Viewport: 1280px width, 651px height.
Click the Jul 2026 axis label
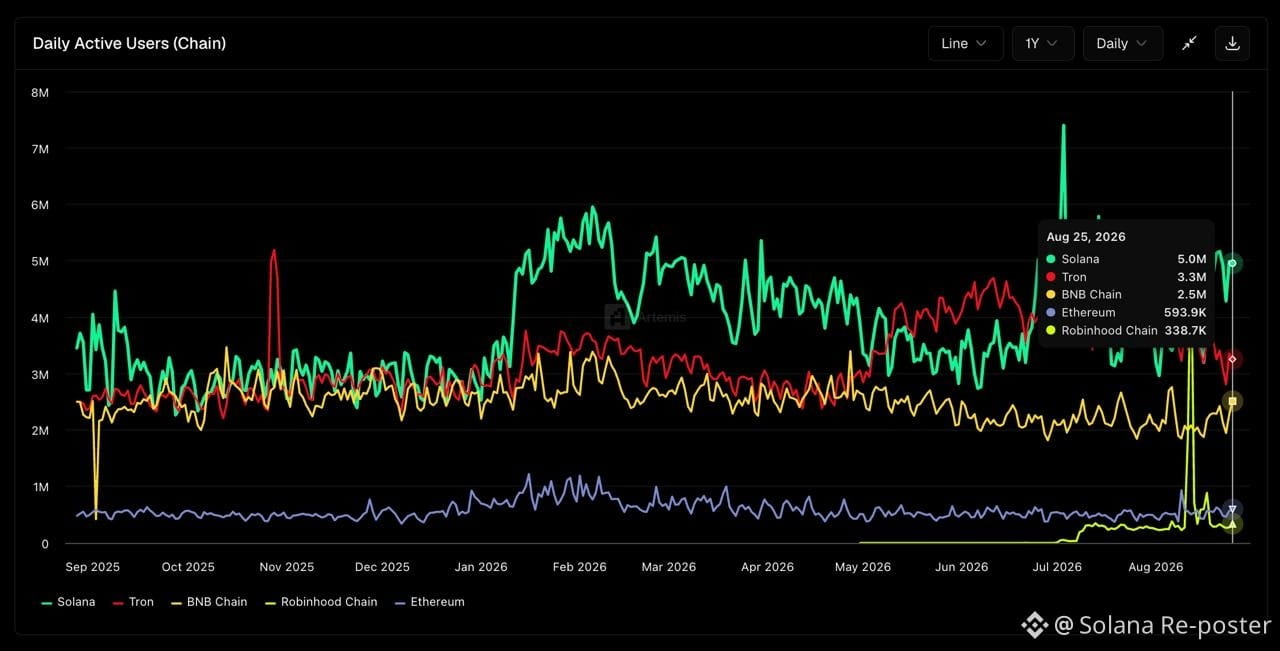[1057, 567]
